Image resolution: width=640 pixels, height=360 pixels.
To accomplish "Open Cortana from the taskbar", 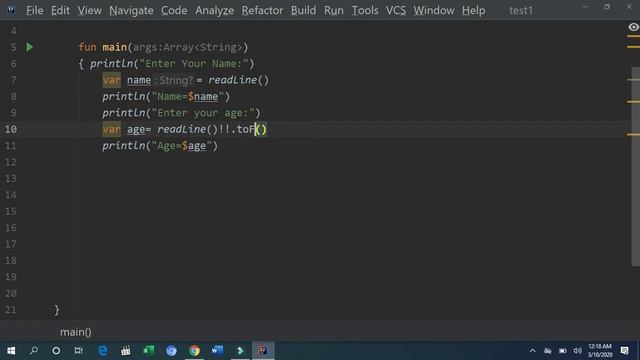I will tap(56, 351).
